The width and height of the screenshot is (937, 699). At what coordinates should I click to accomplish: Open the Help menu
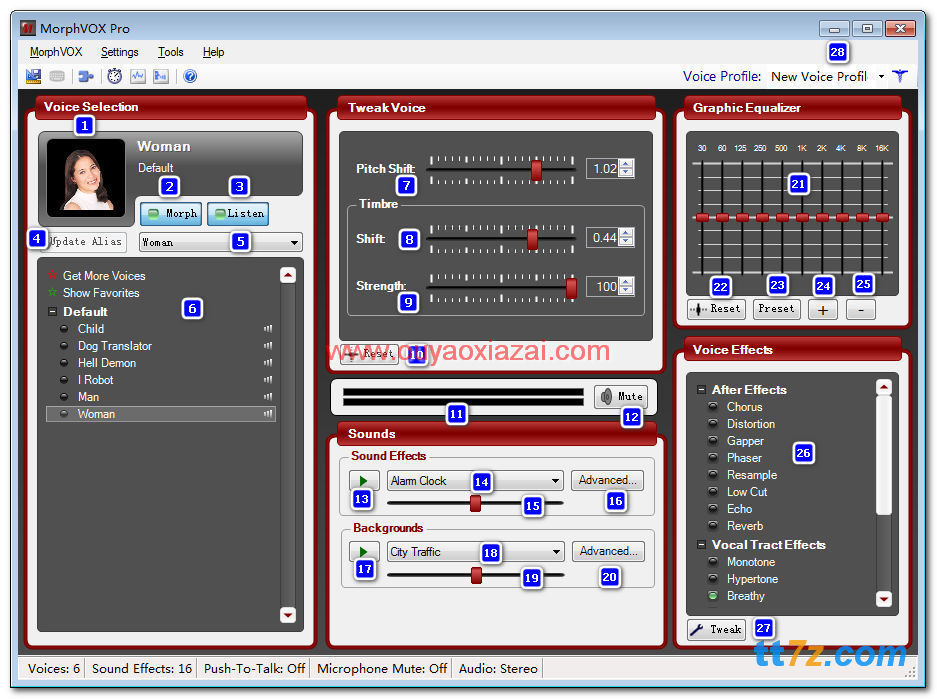tap(213, 52)
